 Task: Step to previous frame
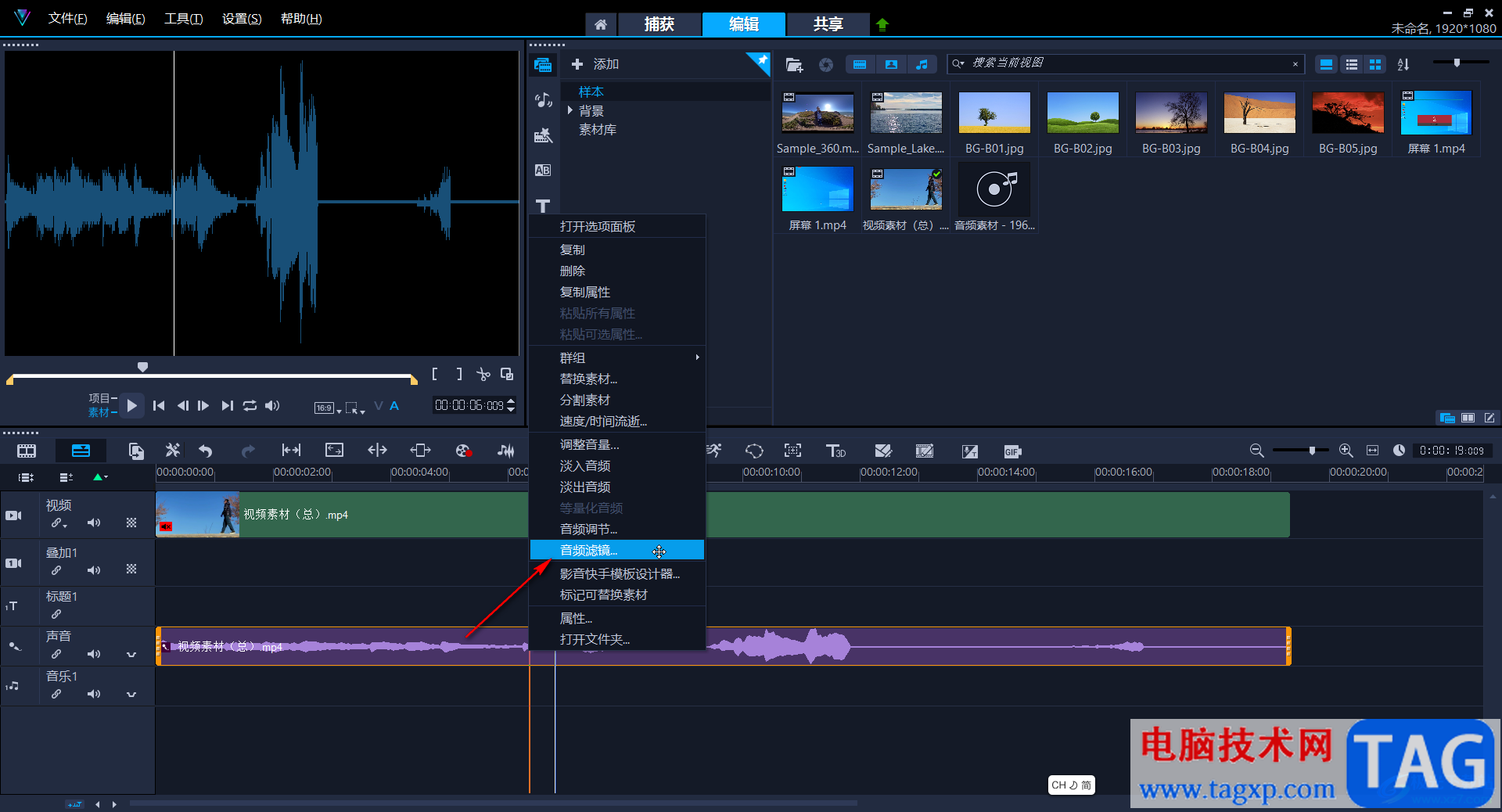pos(182,406)
